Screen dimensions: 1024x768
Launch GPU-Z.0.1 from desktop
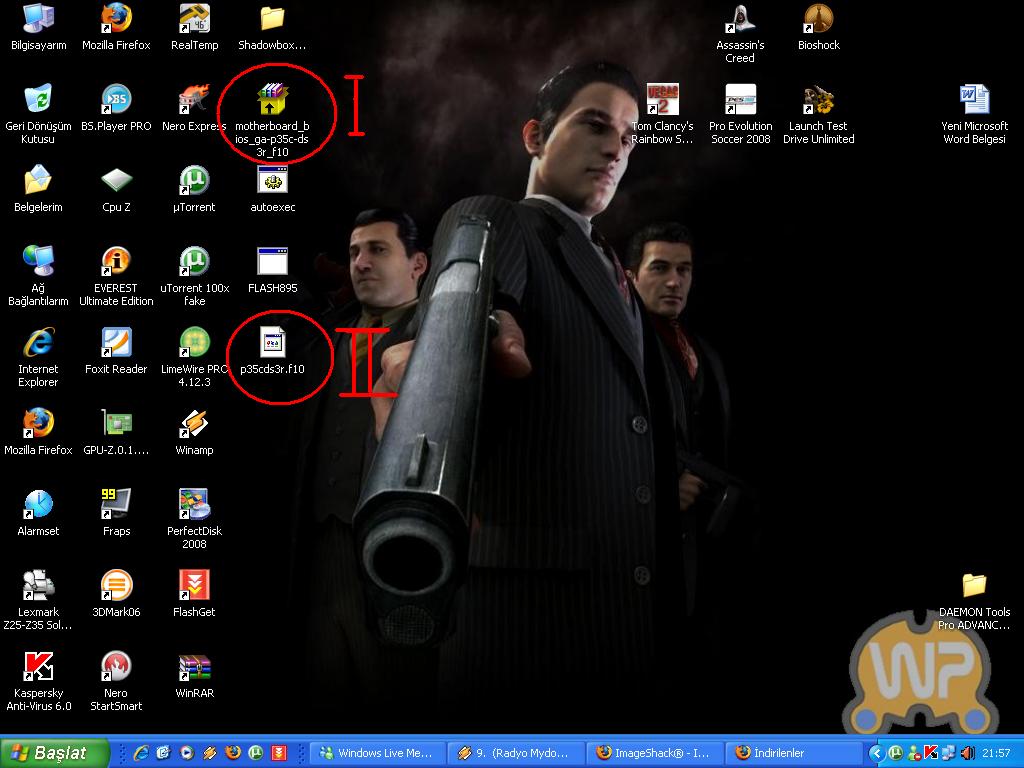coord(116,432)
